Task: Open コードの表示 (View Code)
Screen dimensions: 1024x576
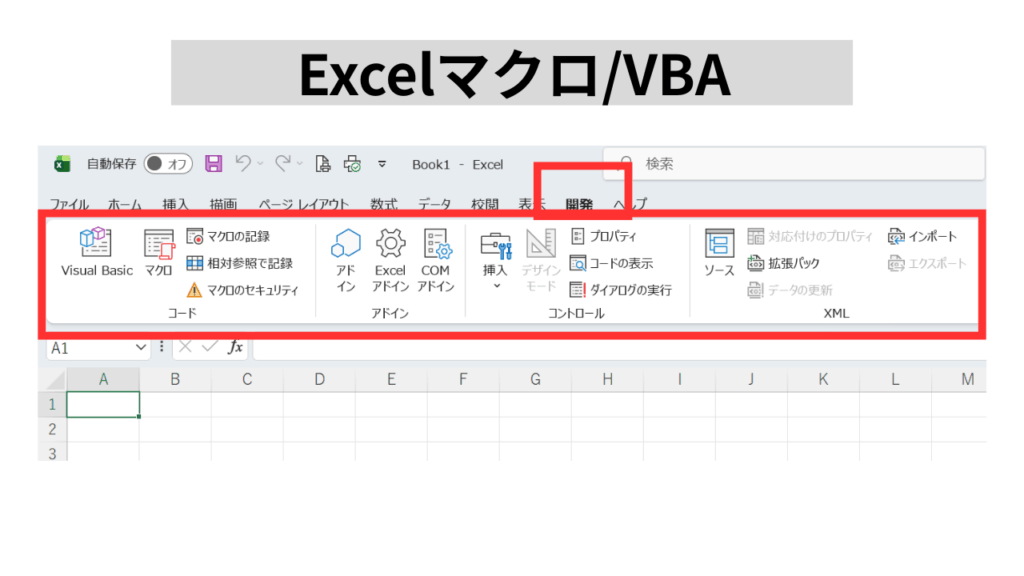Action: [611, 263]
